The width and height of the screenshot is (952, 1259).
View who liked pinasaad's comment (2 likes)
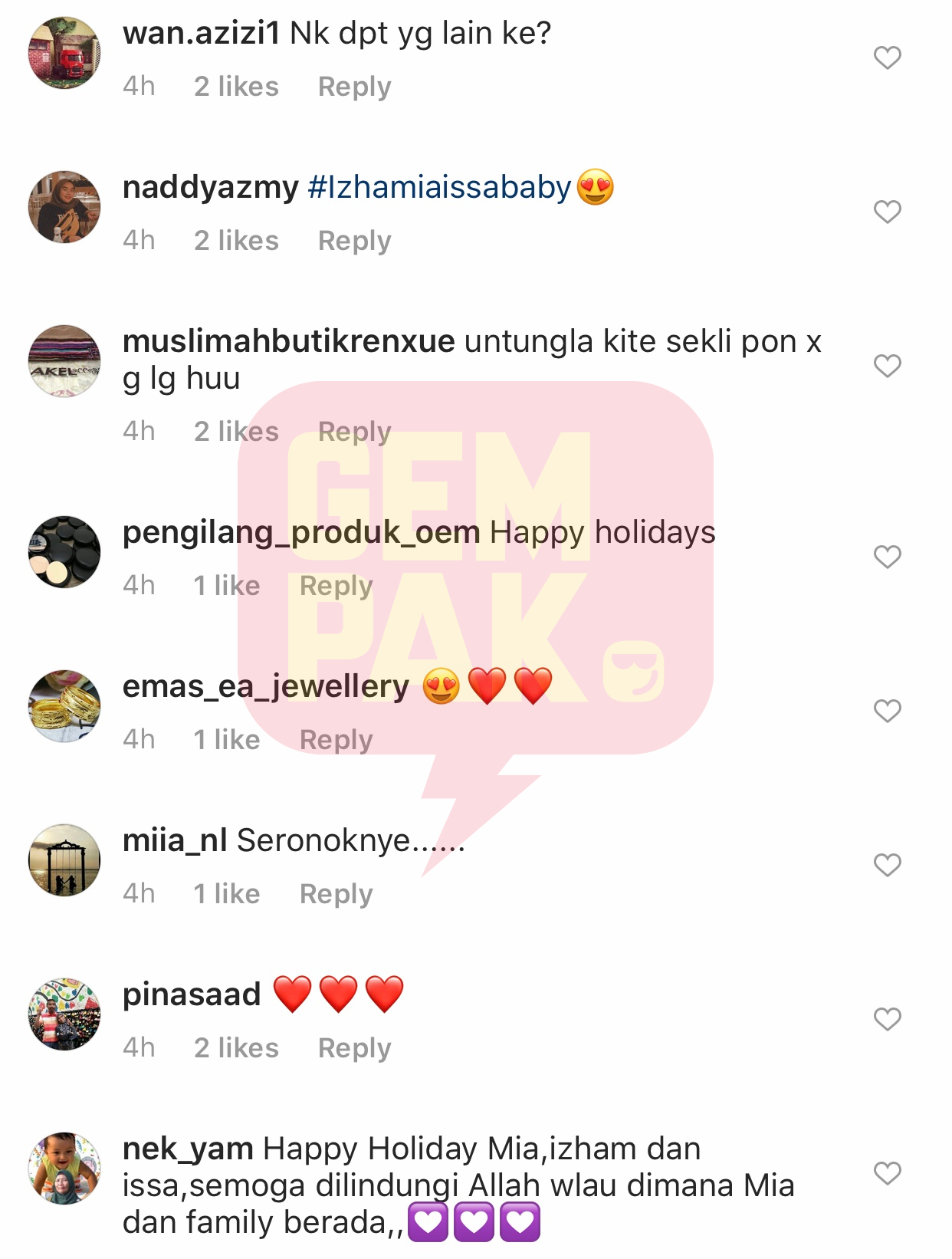tap(236, 1048)
